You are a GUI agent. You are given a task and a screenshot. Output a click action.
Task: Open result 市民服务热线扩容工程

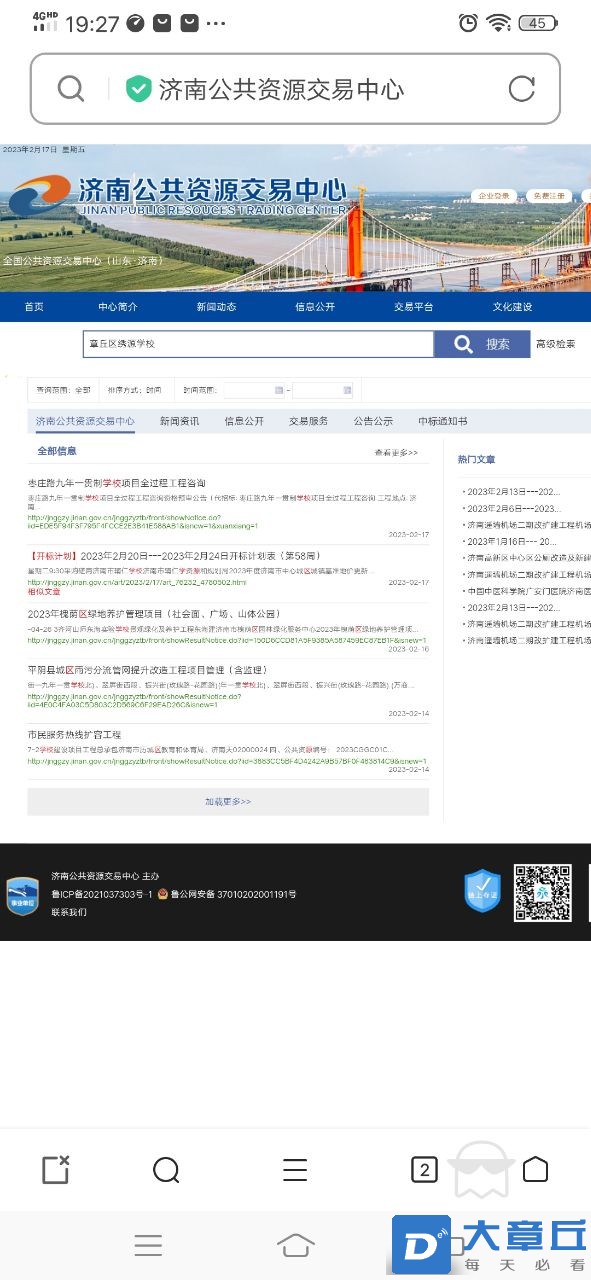(x=74, y=735)
